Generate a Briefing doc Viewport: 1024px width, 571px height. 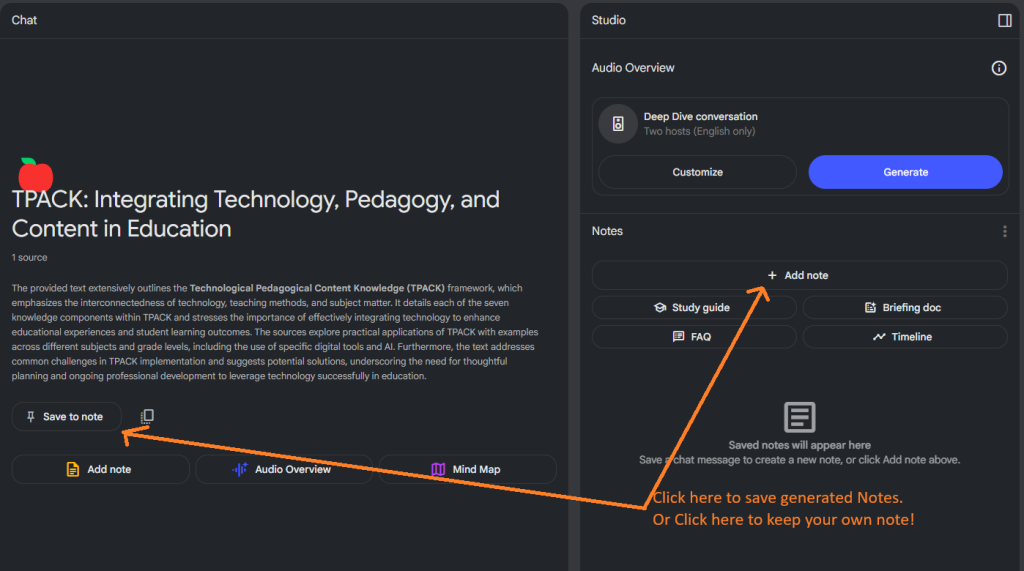tap(904, 308)
